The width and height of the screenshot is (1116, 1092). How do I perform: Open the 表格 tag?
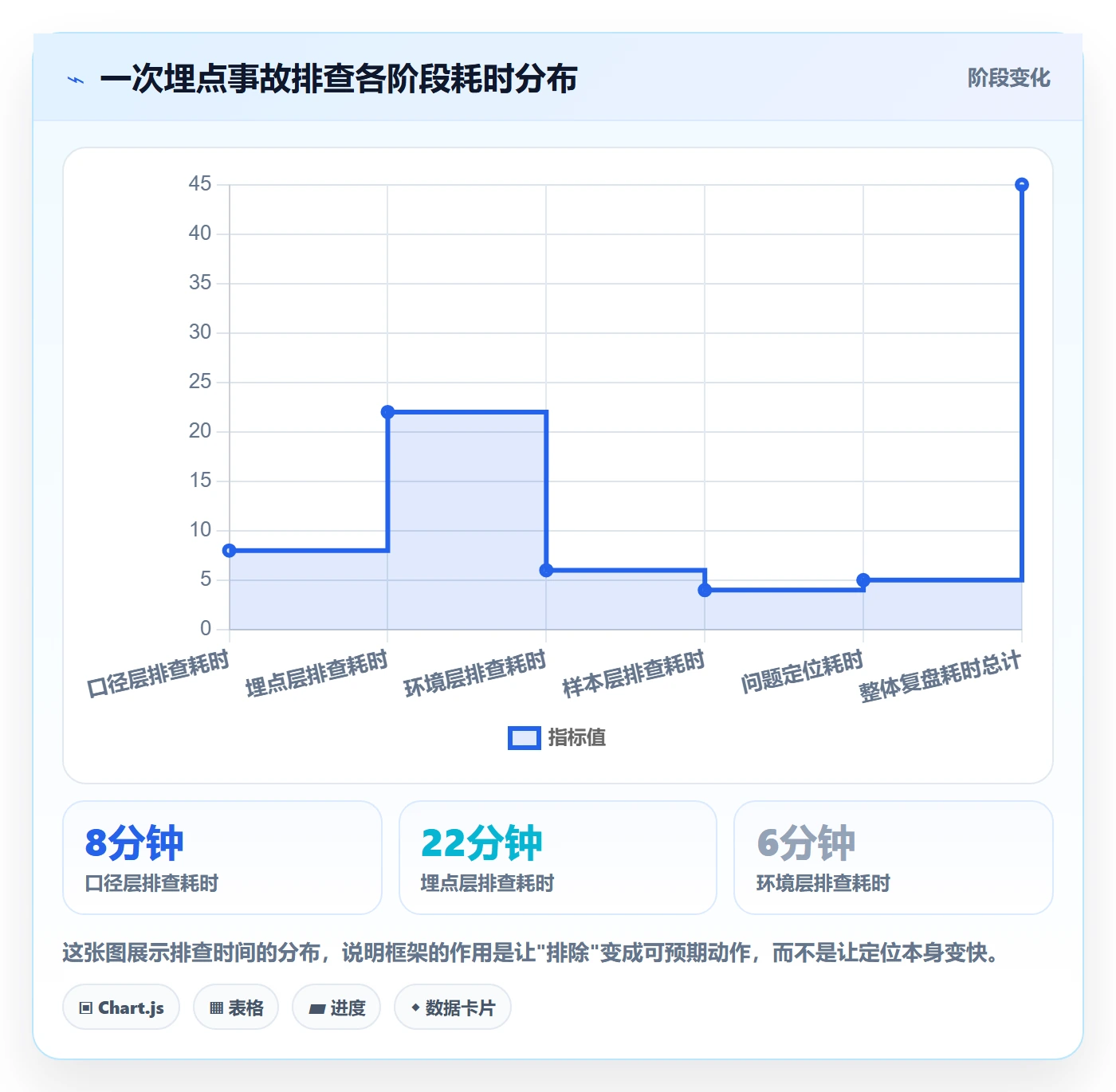pos(236,1008)
